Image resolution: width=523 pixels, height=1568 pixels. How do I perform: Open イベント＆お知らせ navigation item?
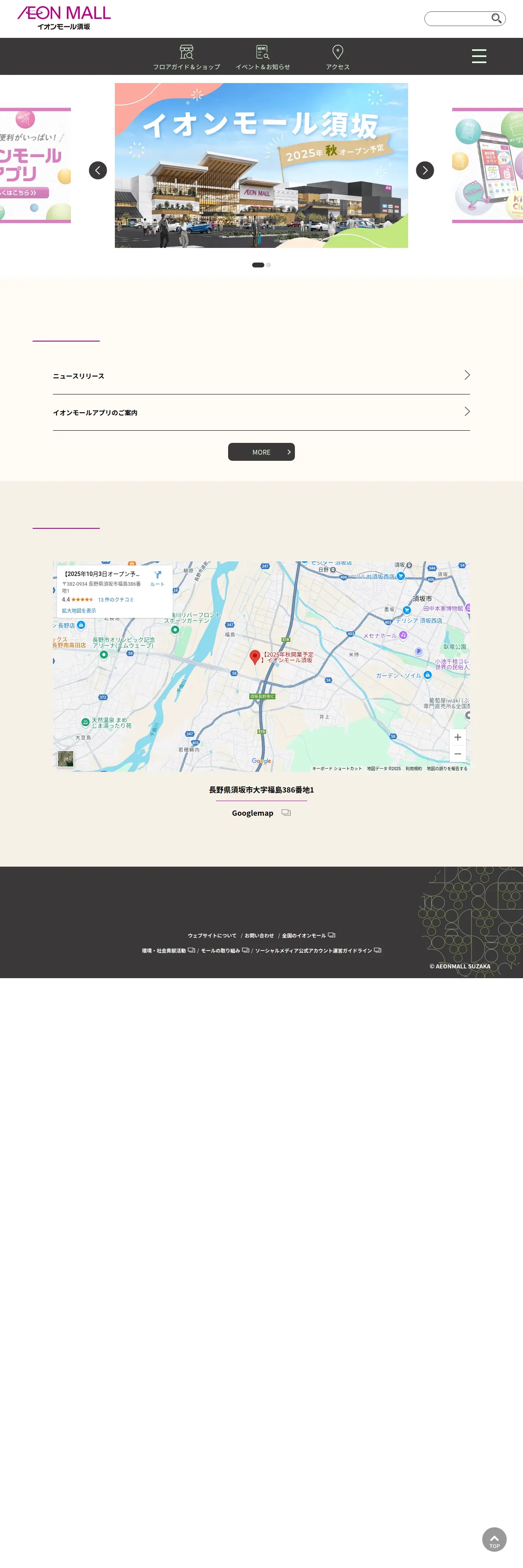262,57
